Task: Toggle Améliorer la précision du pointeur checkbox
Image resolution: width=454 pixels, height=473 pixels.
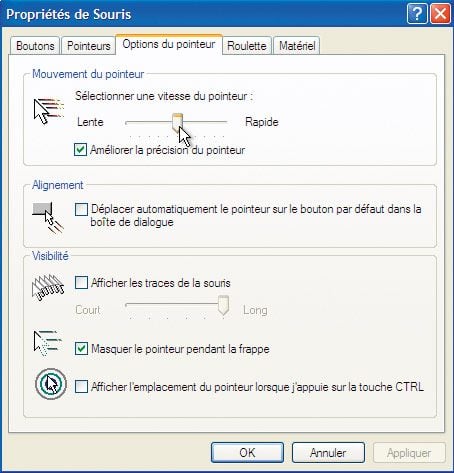Action: pos(80,150)
